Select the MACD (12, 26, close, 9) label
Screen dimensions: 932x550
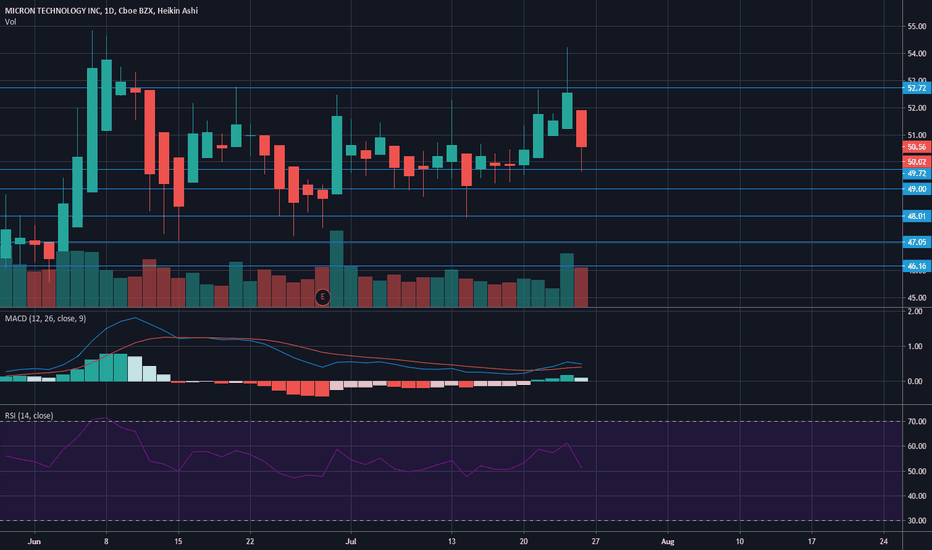[45, 319]
